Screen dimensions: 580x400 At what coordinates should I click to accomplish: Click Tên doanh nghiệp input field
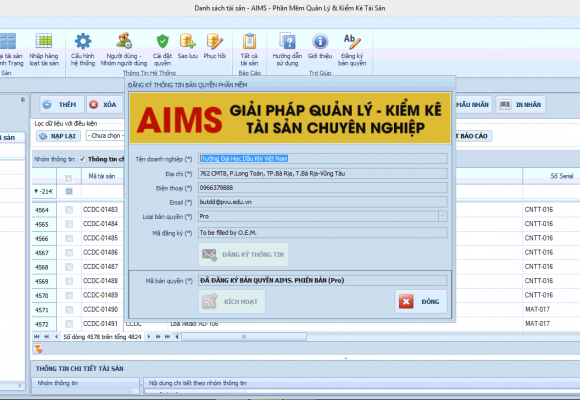point(323,159)
